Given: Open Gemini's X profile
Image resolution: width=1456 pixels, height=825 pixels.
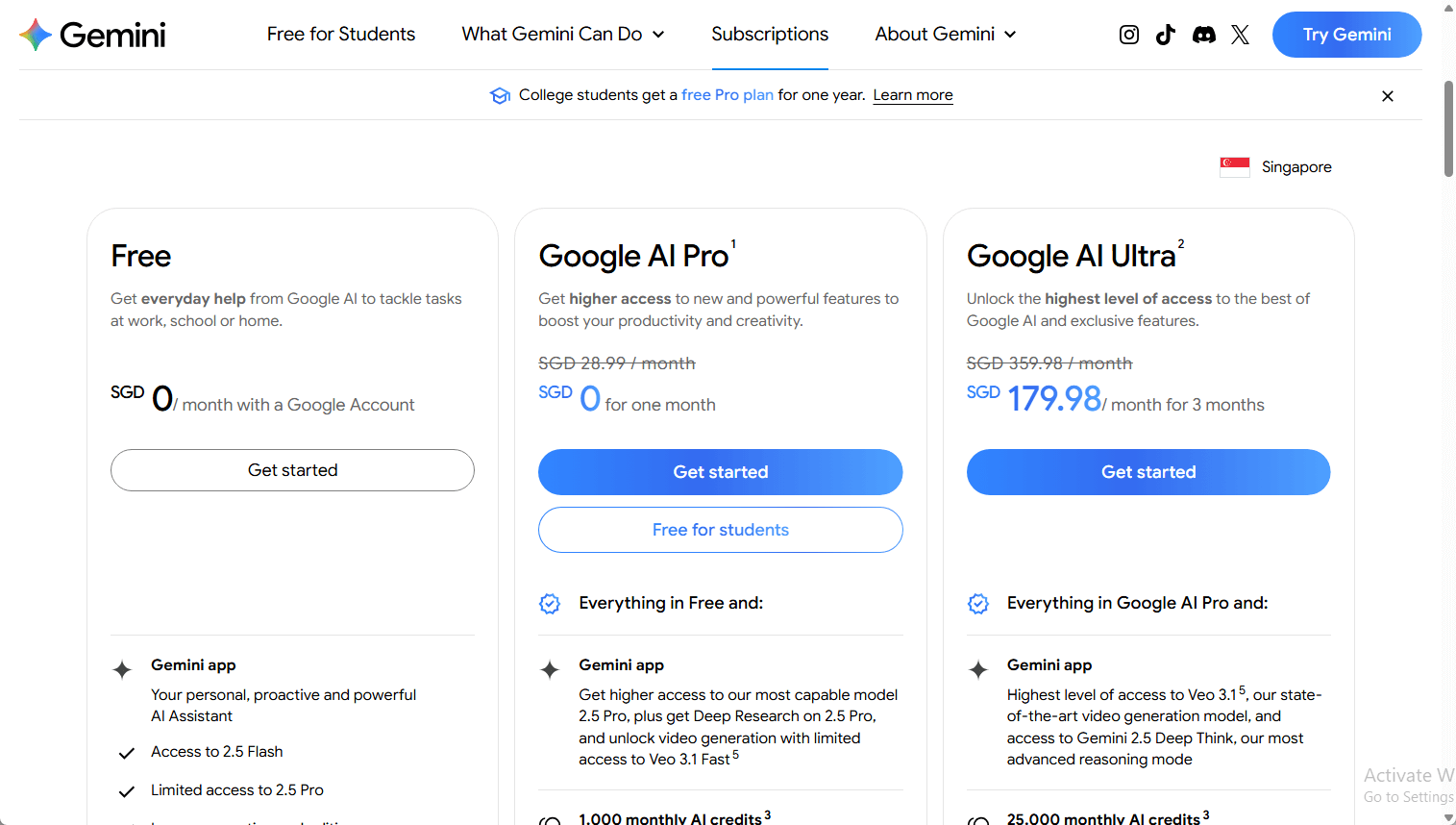Looking at the screenshot, I should coord(1240,34).
